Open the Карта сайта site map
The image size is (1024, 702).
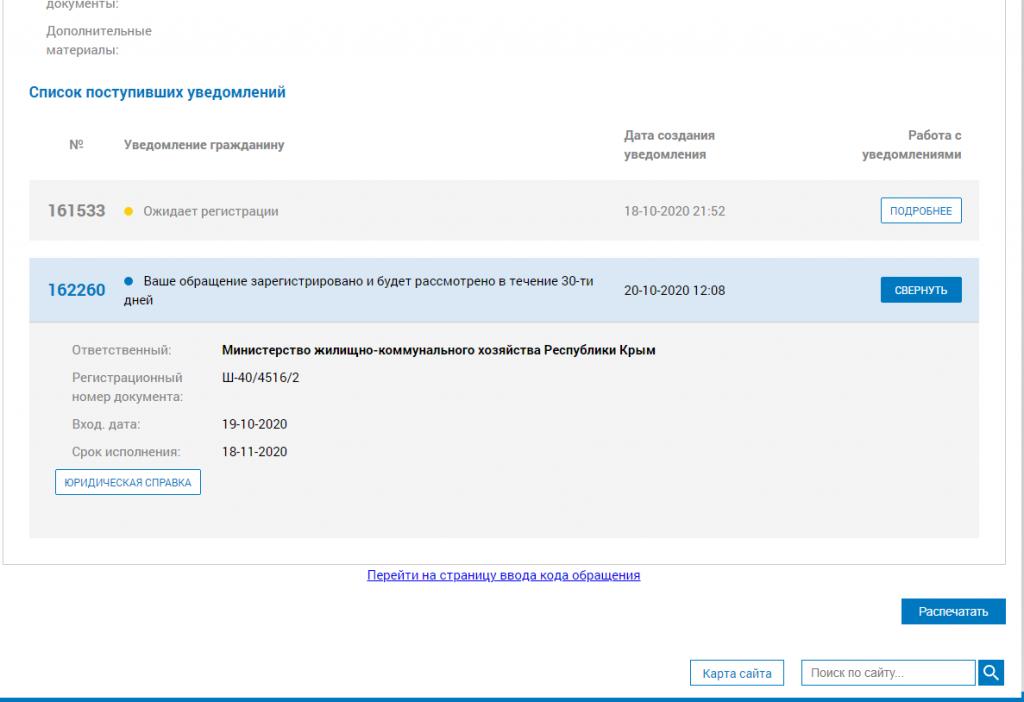(737, 673)
